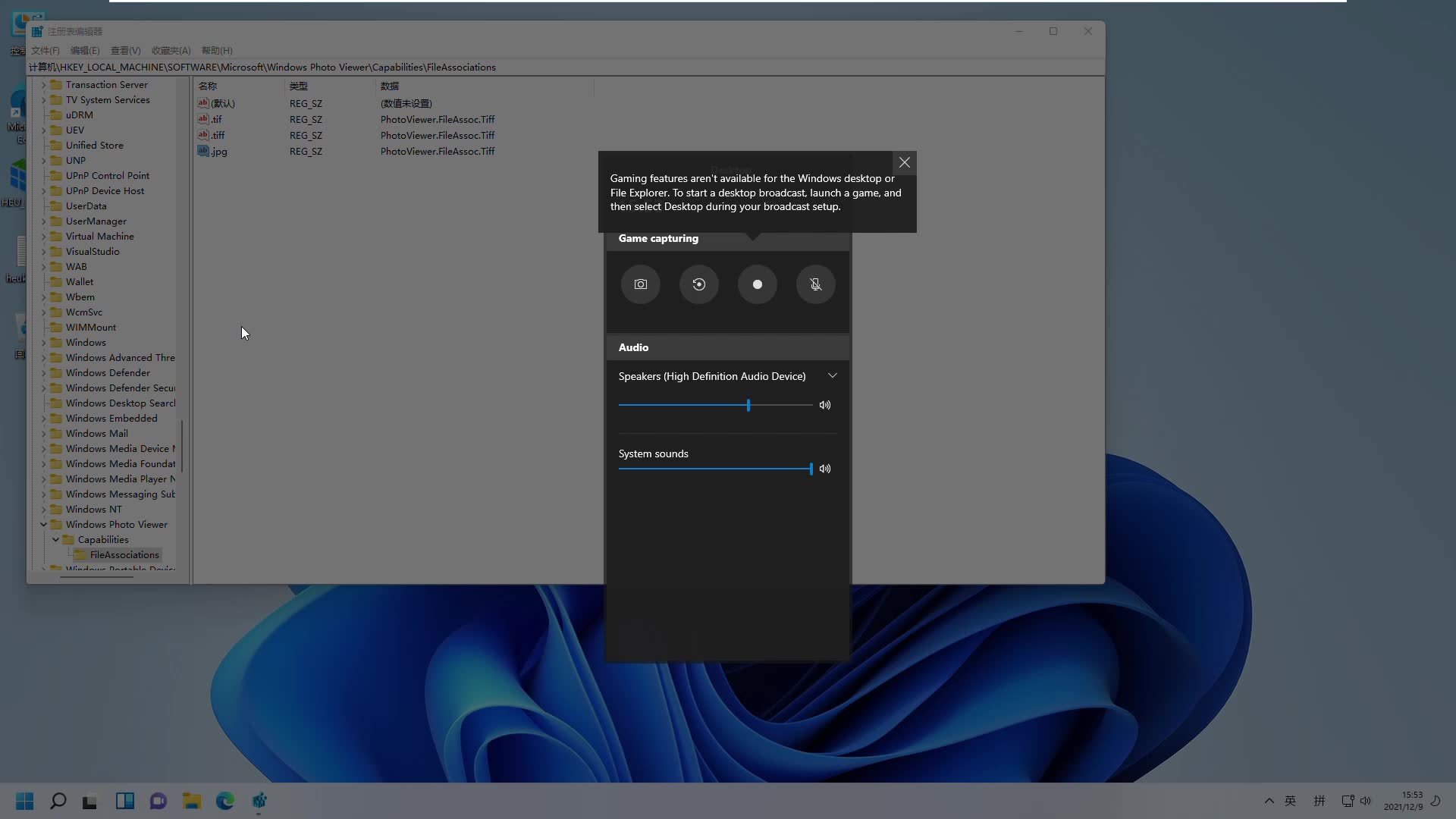Select the .tif registry value icon

pyautogui.click(x=203, y=119)
